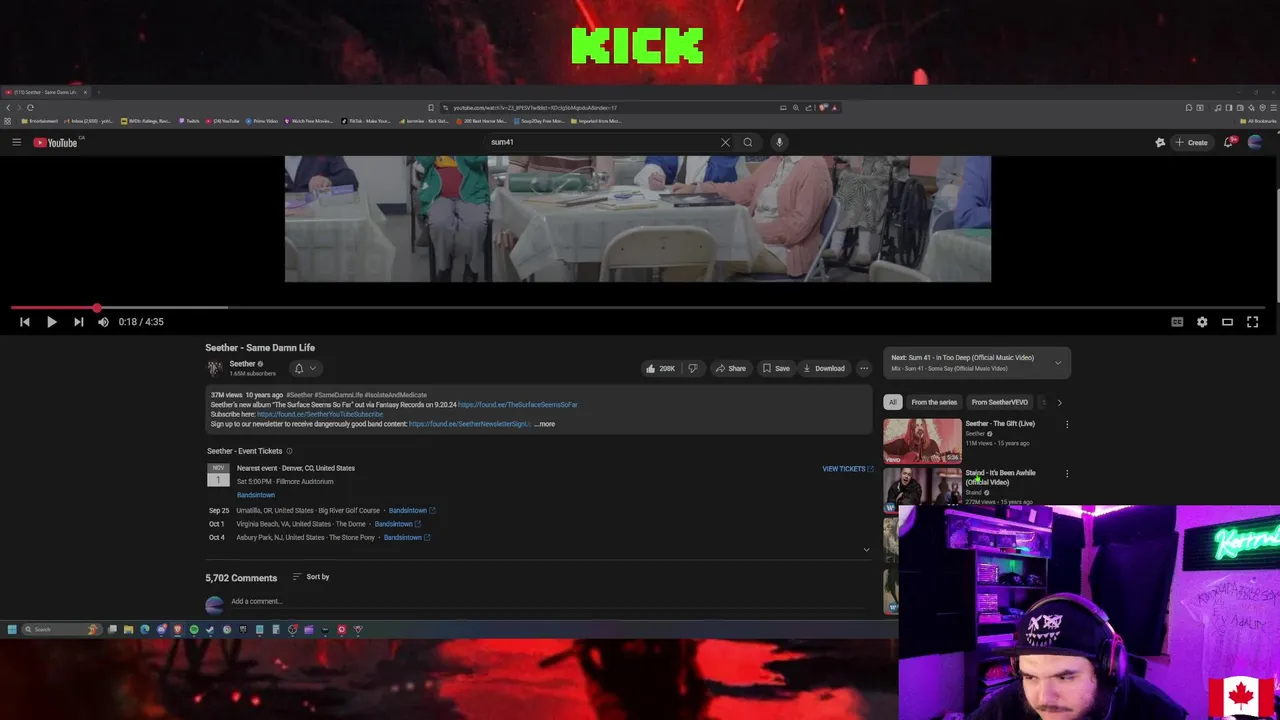Reload the page in the browser

[x=31, y=108]
